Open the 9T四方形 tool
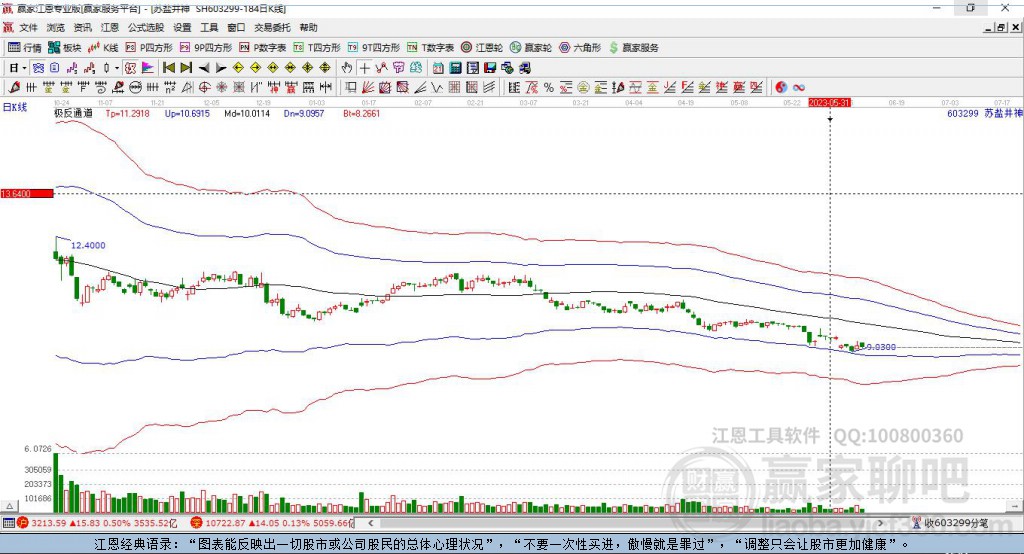 [374, 47]
